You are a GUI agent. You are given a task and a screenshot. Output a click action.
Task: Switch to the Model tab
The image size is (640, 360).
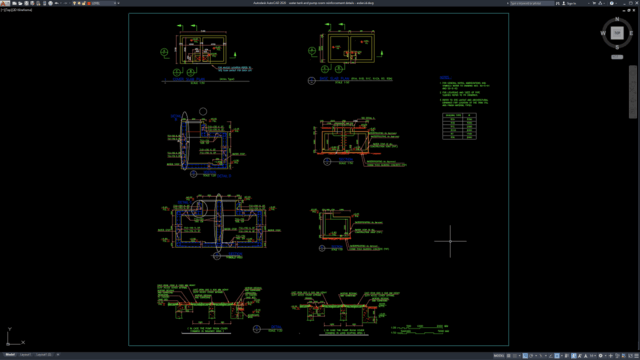pyautogui.click(x=10, y=355)
